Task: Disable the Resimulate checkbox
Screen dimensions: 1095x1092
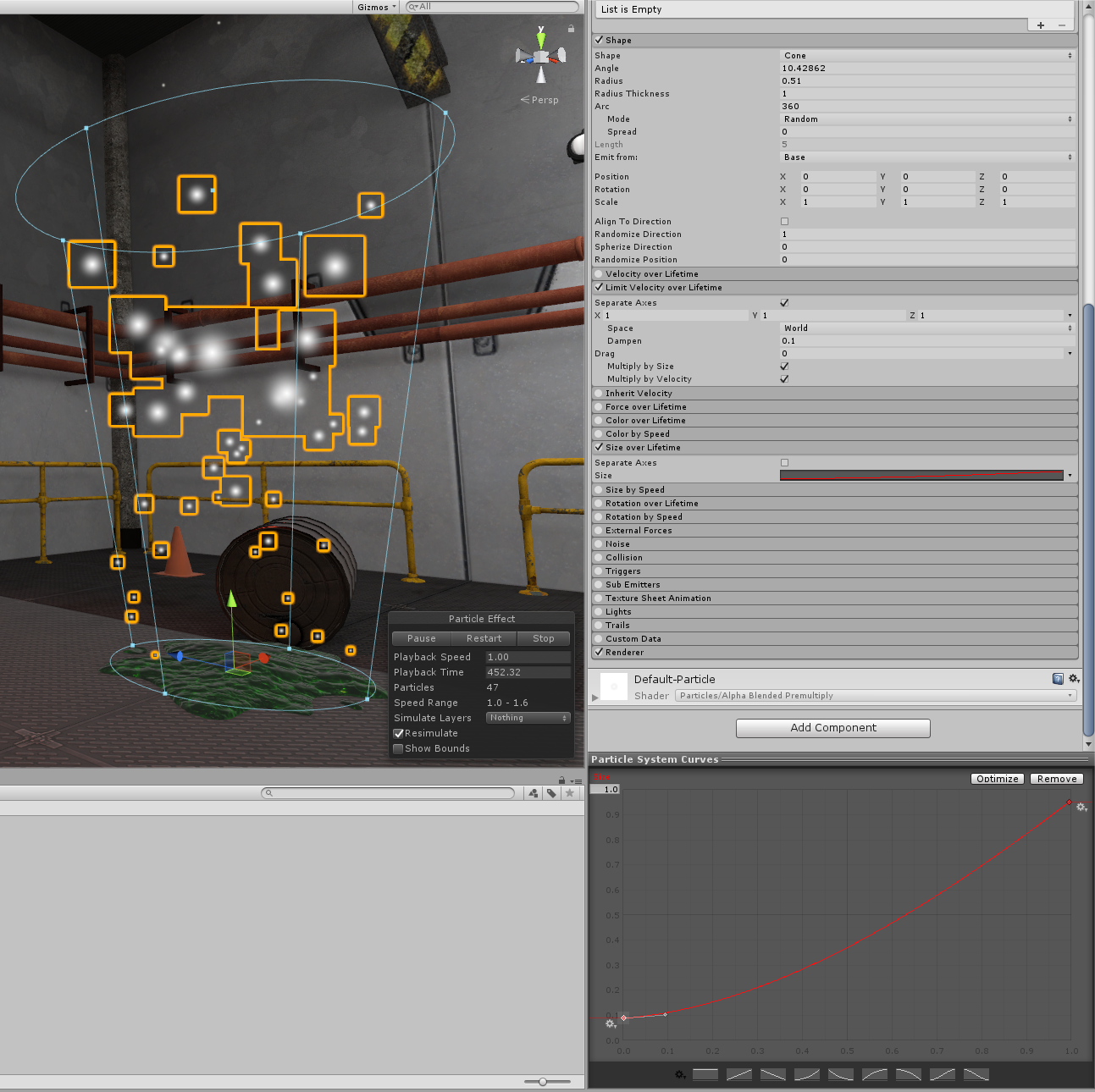Action: tap(398, 733)
